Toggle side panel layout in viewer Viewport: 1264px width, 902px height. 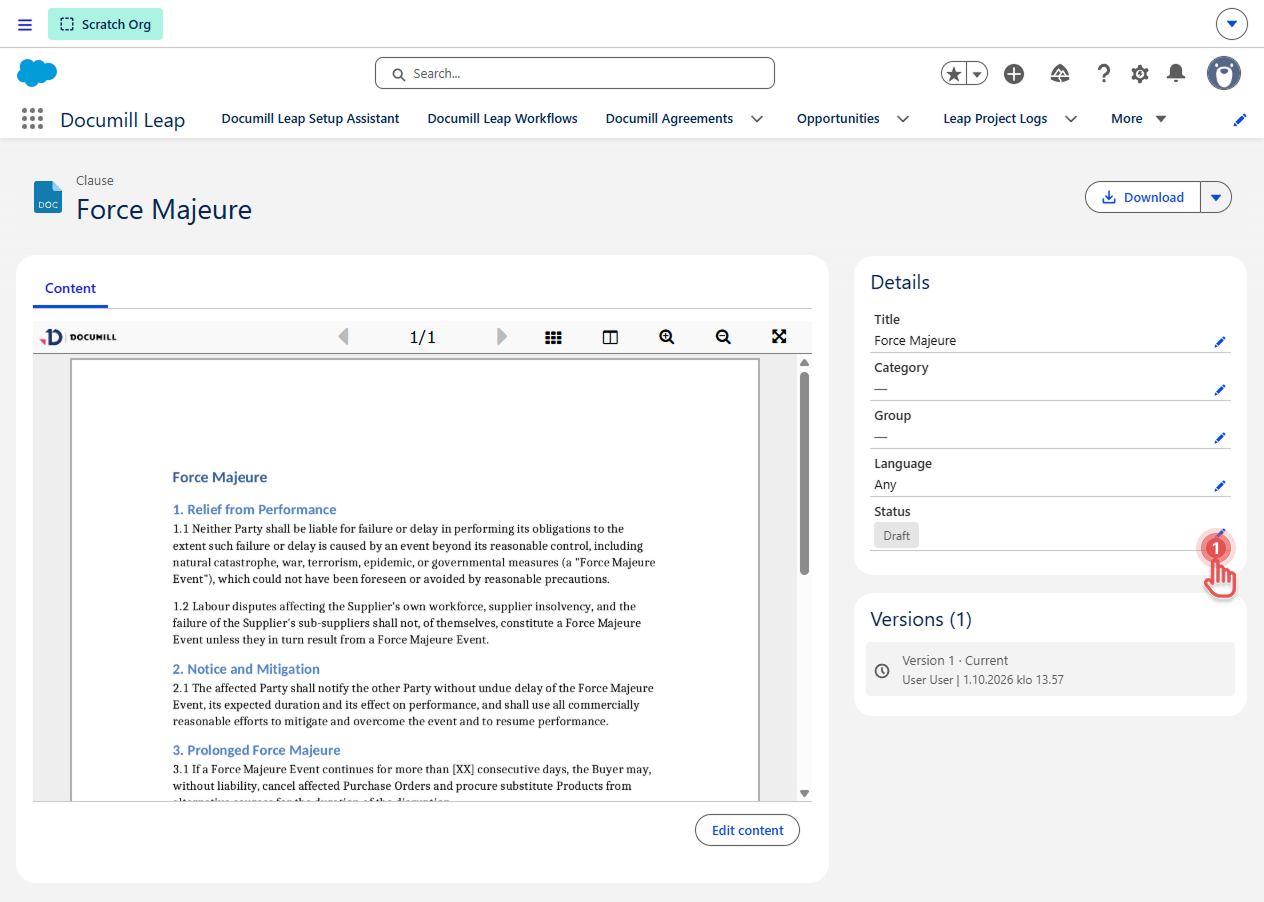[610, 337]
